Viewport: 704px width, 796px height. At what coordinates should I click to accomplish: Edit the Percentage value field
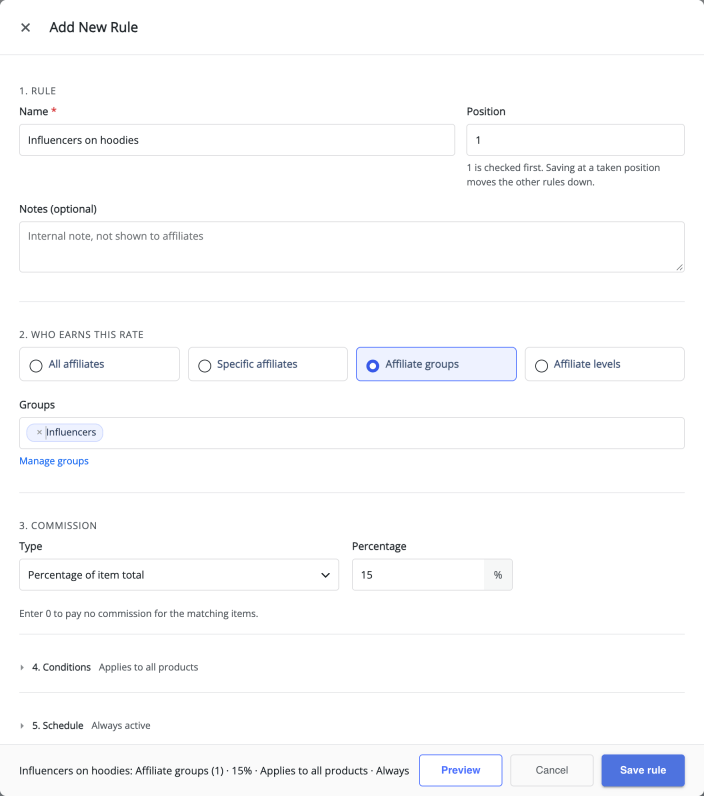click(x=418, y=575)
